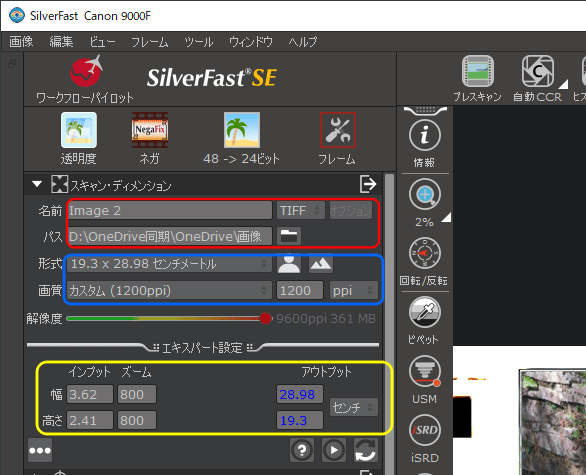Click the エキスパート設定 divider toggle
The width and height of the screenshot is (586, 475).
pyautogui.click(x=203, y=348)
